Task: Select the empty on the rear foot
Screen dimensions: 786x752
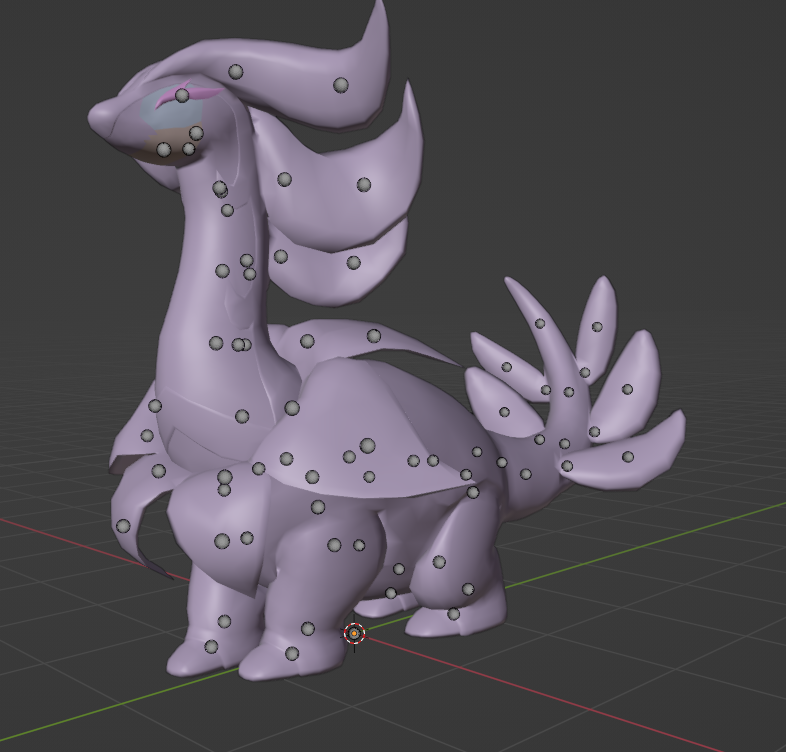Action: (x=453, y=614)
